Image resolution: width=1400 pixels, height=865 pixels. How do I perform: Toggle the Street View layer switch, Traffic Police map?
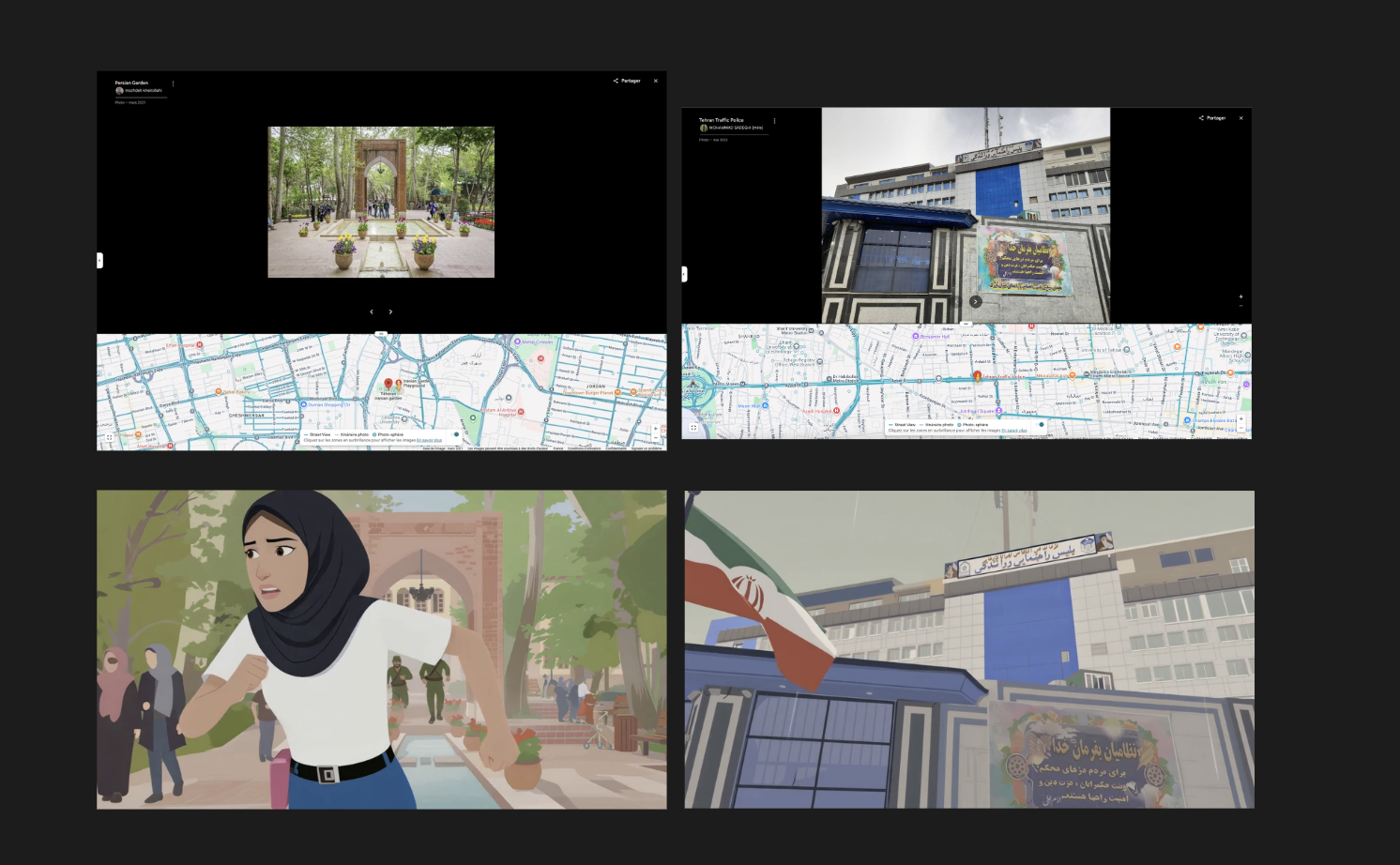pyautogui.click(x=1042, y=425)
